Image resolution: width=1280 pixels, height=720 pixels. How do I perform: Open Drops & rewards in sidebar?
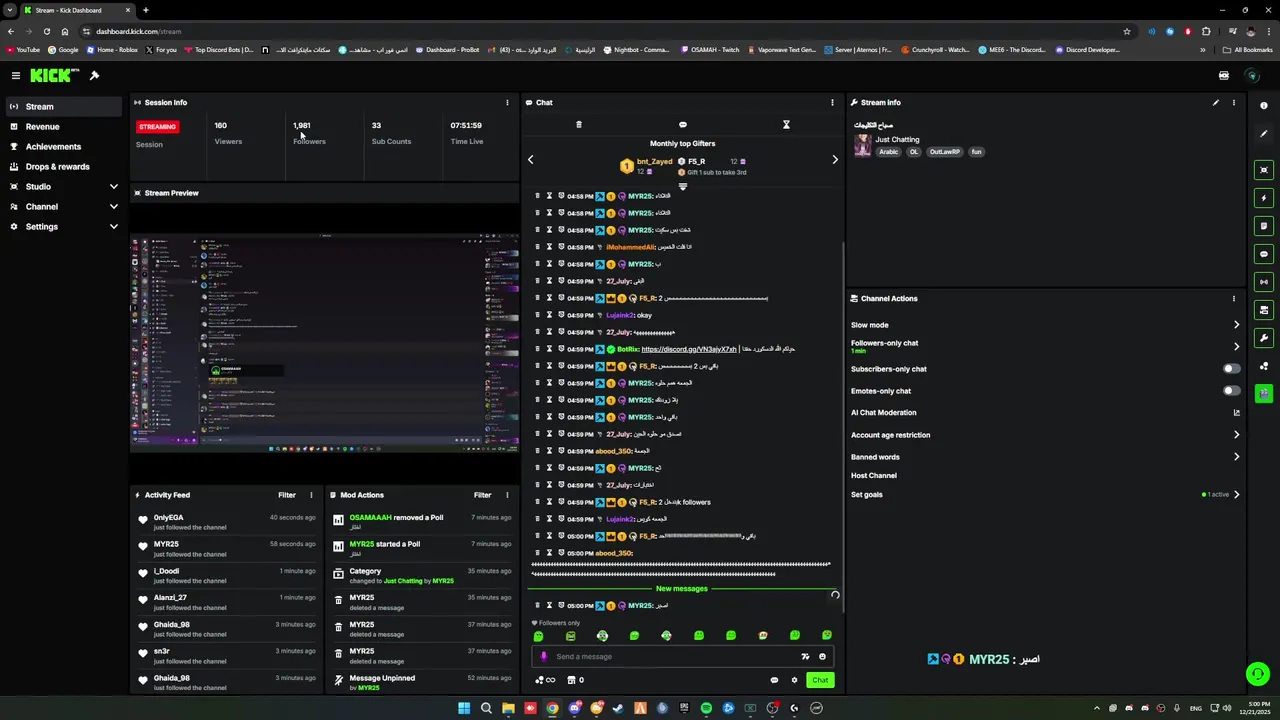[63, 167]
